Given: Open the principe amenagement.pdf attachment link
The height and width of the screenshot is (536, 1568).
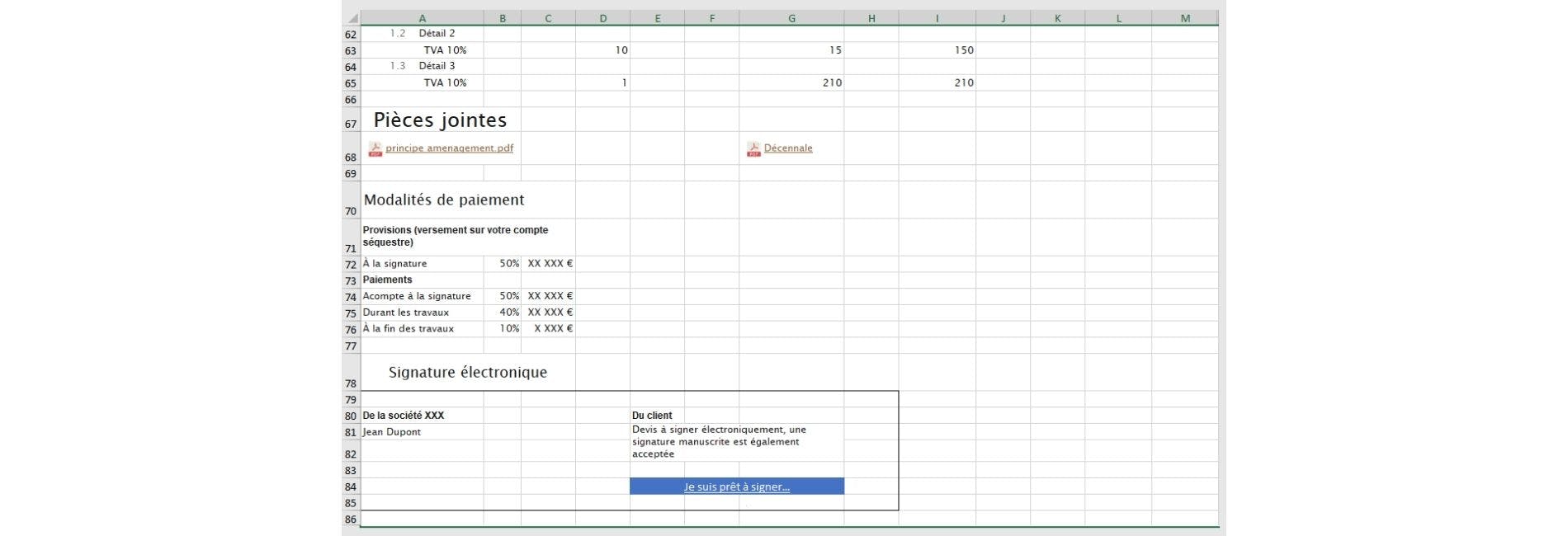Looking at the screenshot, I should pos(449,148).
